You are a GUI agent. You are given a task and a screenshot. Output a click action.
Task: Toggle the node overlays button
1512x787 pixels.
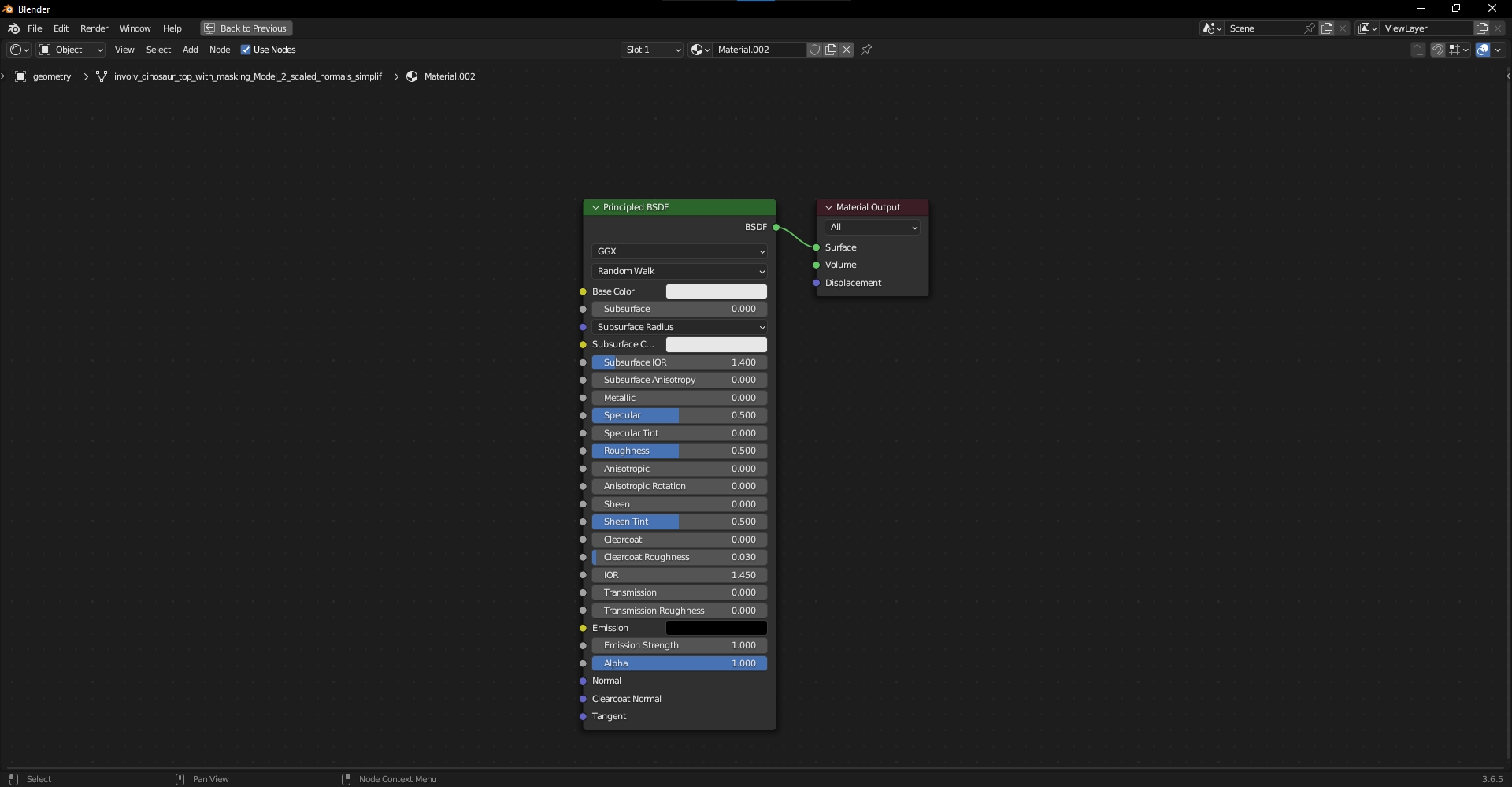click(1483, 50)
